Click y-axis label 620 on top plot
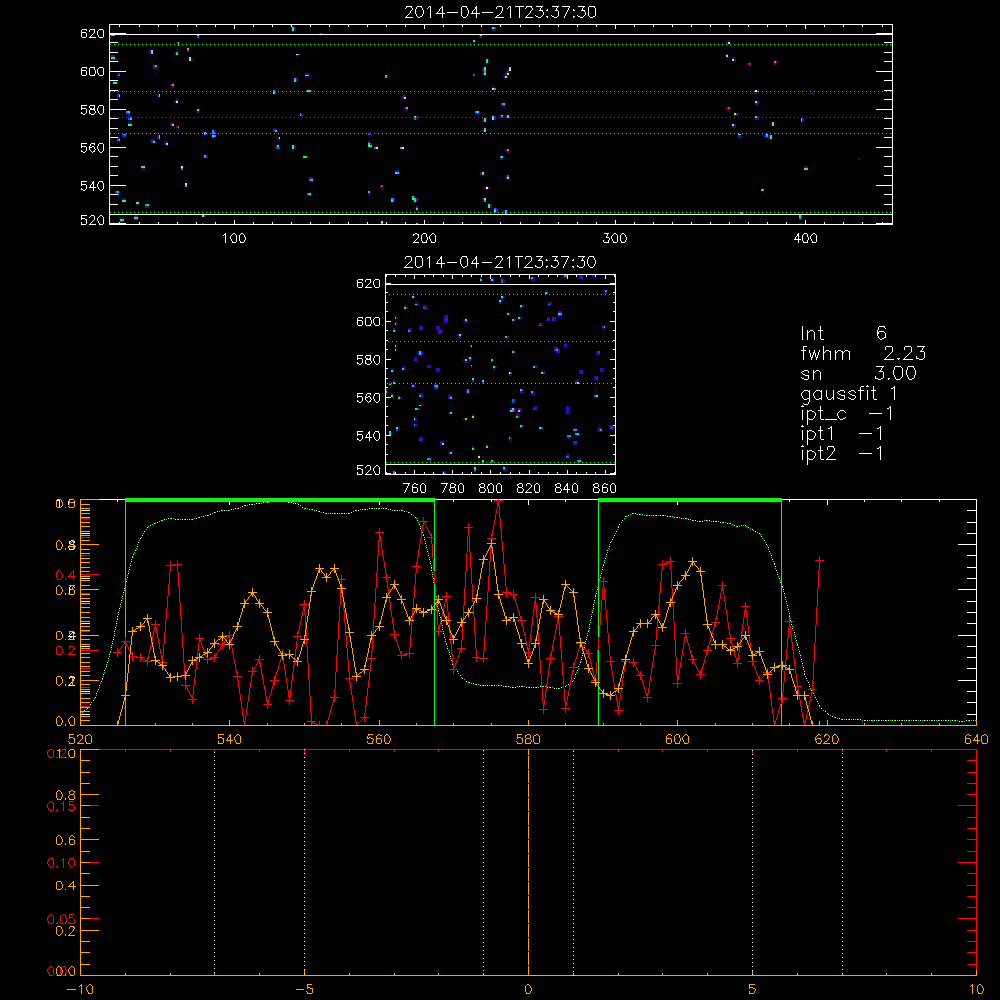This screenshot has height=1000, width=1000. (x=92, y=33)
